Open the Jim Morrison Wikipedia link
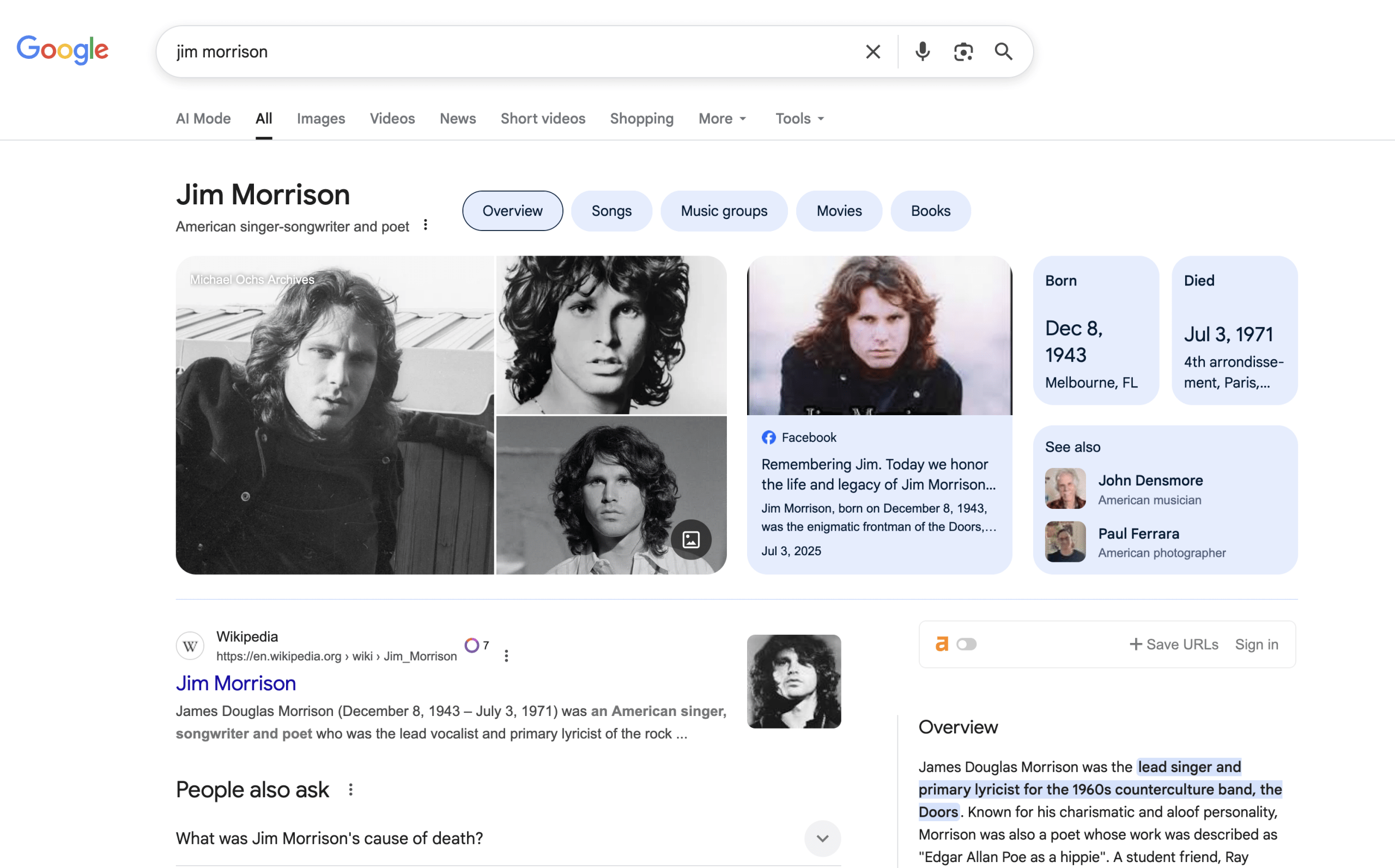Viewport: 1395px width, 868px height. [236, 683]
